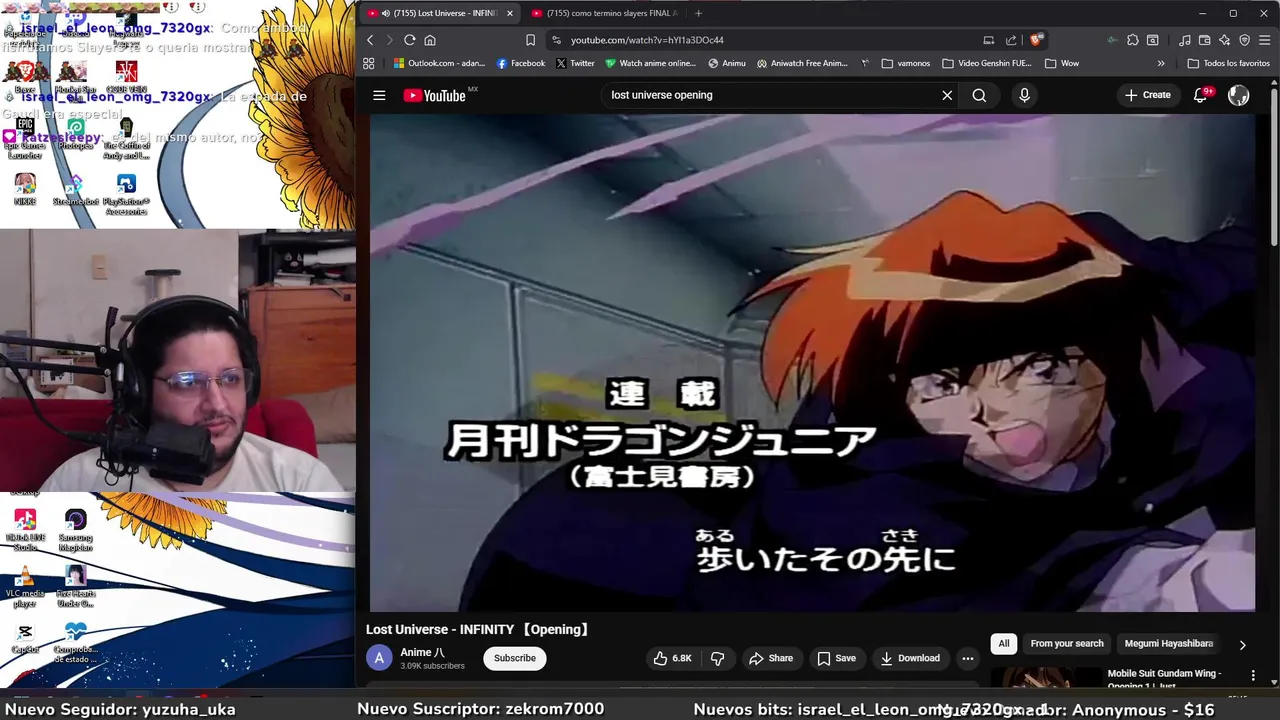Open site settings icon in address bar
The height and width of the screenshot is (720, 1280).
[x=558, y=40]
